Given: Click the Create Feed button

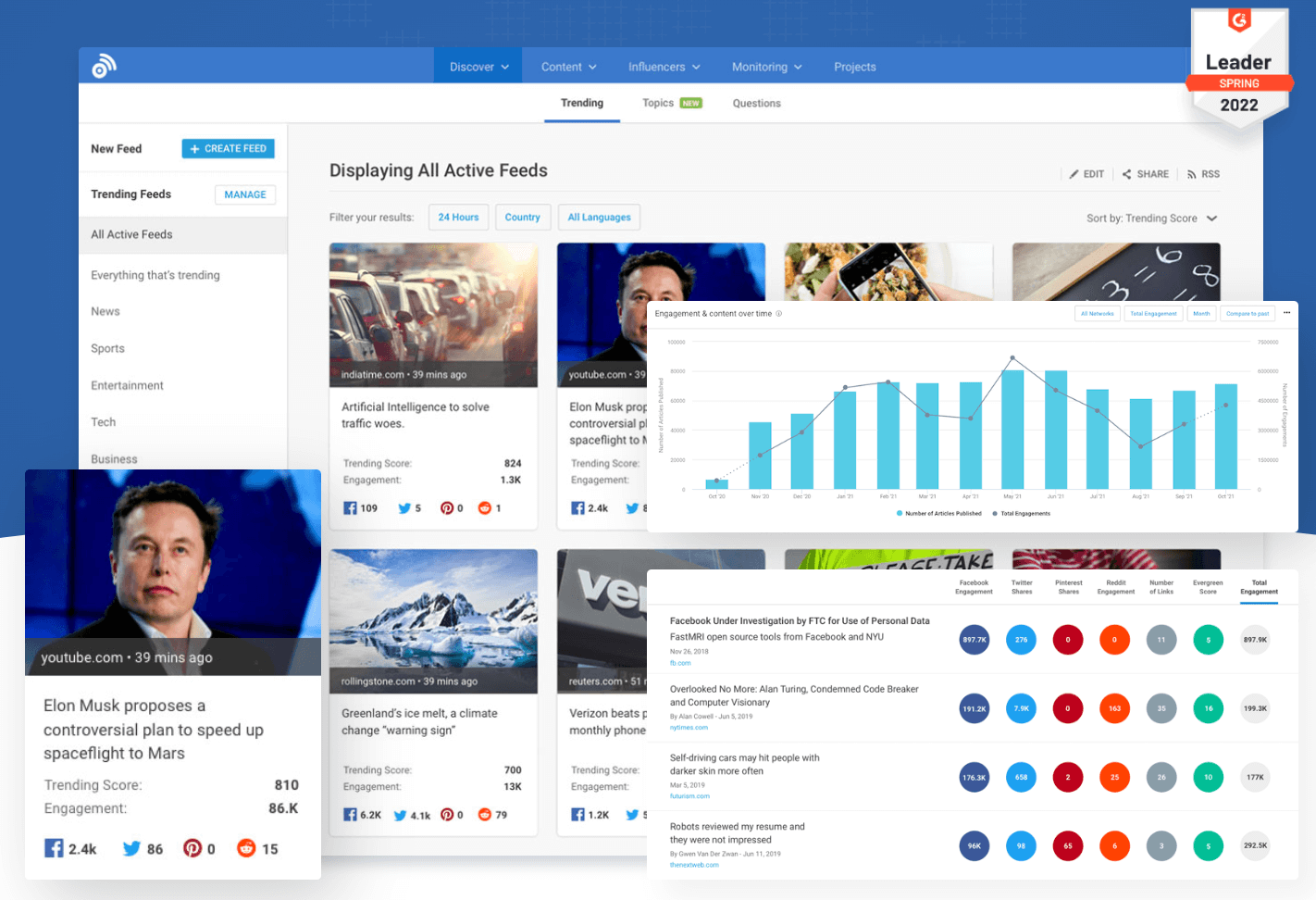Looking at the screenshot, I should 228,148.
